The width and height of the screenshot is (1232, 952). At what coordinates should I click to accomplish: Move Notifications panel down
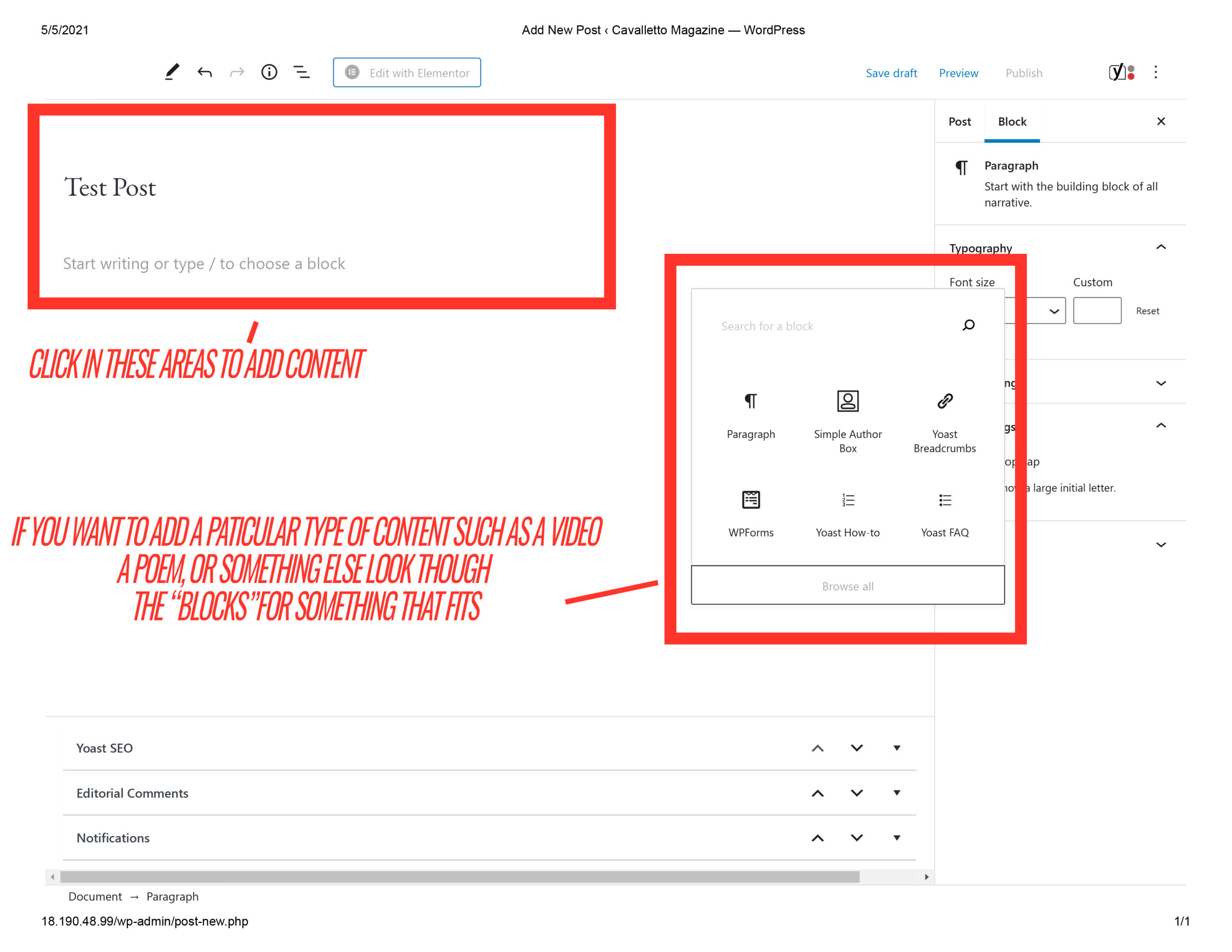[x=857, y=838]
